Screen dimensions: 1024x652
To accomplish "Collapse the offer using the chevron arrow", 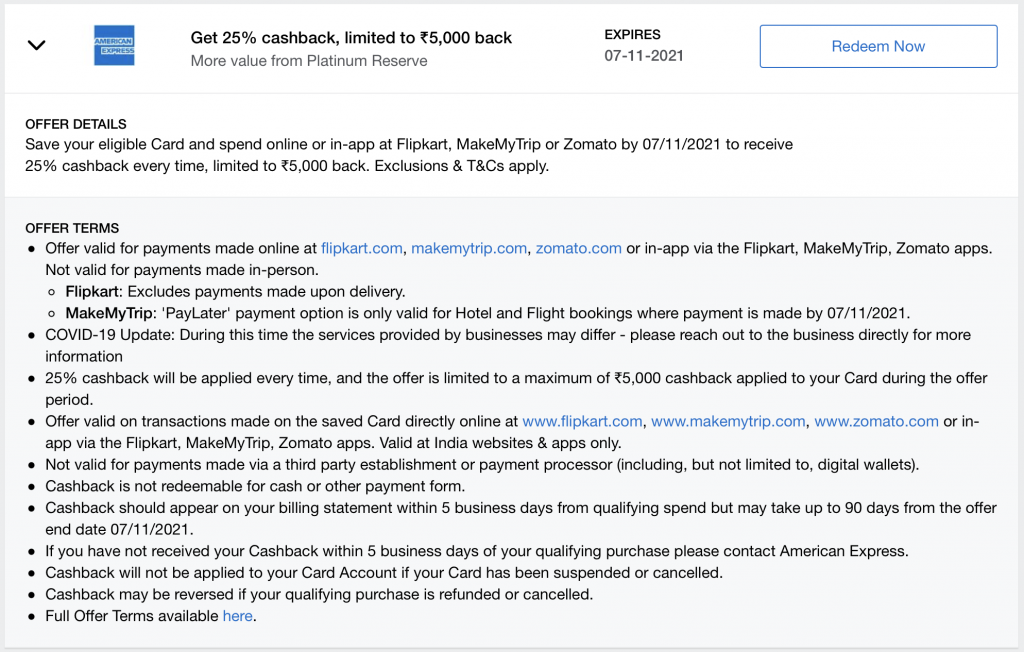I will click(37, 45).
